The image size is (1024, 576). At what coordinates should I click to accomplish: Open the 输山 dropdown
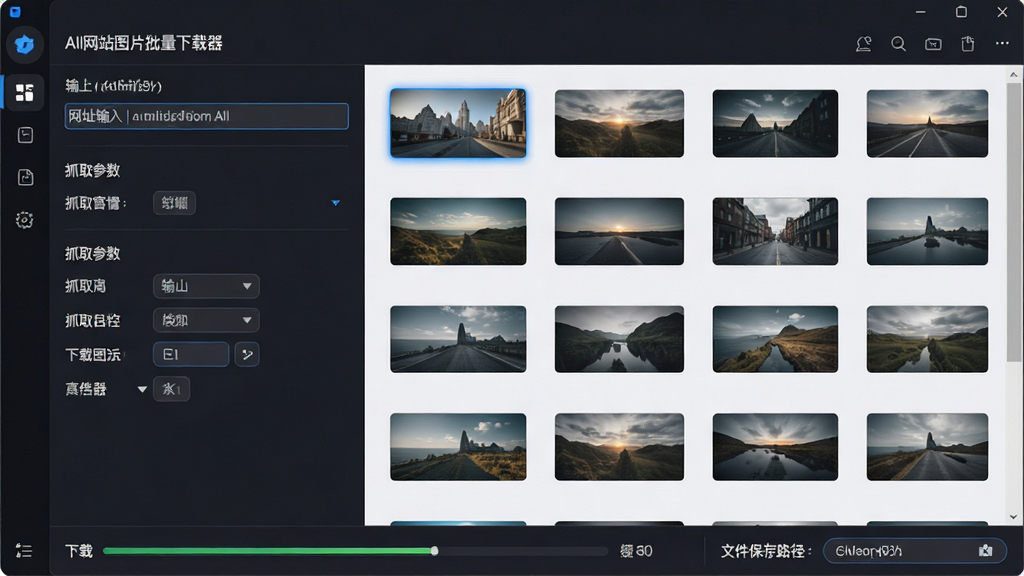pyautogui.click(x=206, y=286)
